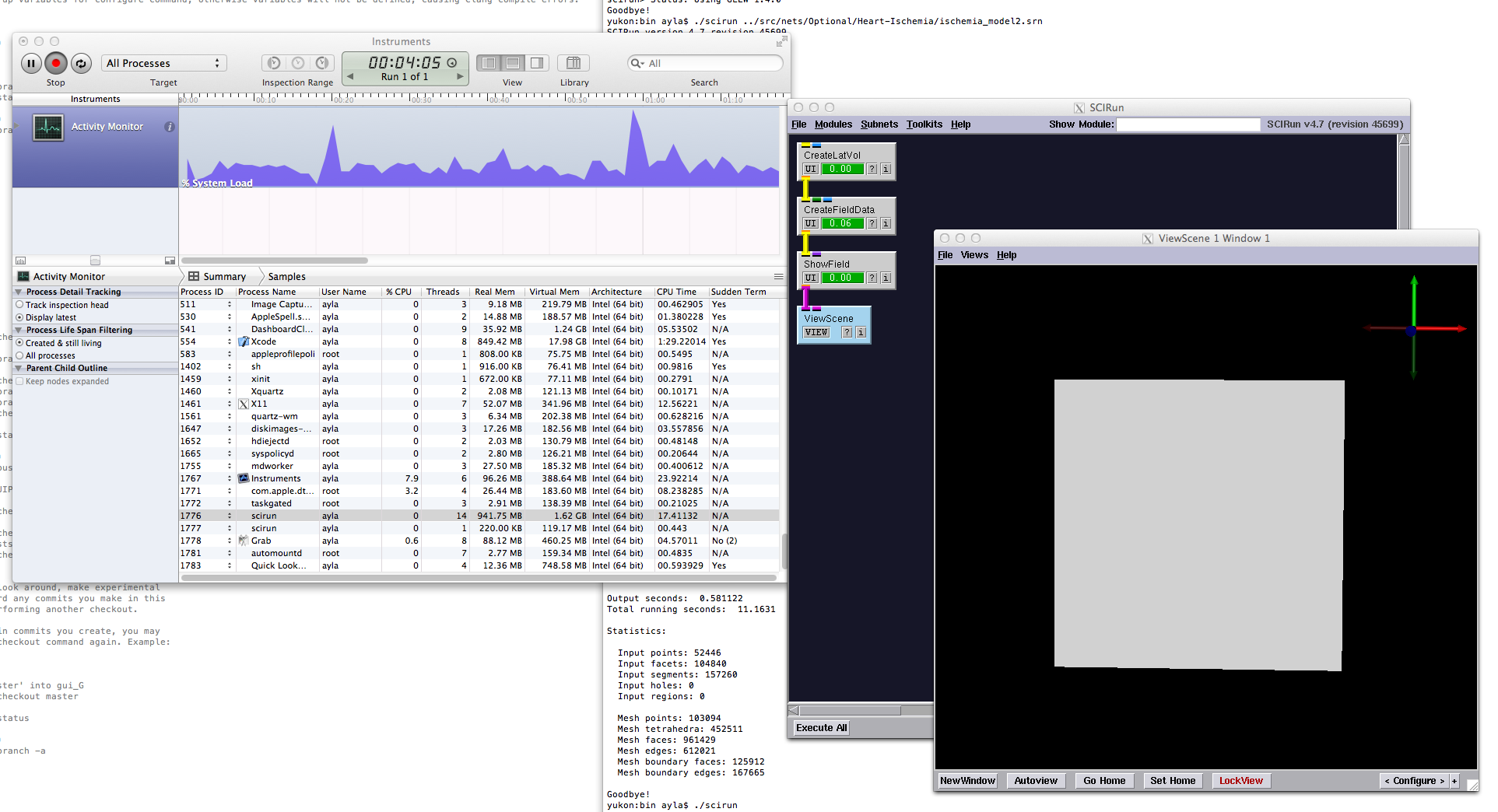Collapse Parent Child Outline section

18,368
